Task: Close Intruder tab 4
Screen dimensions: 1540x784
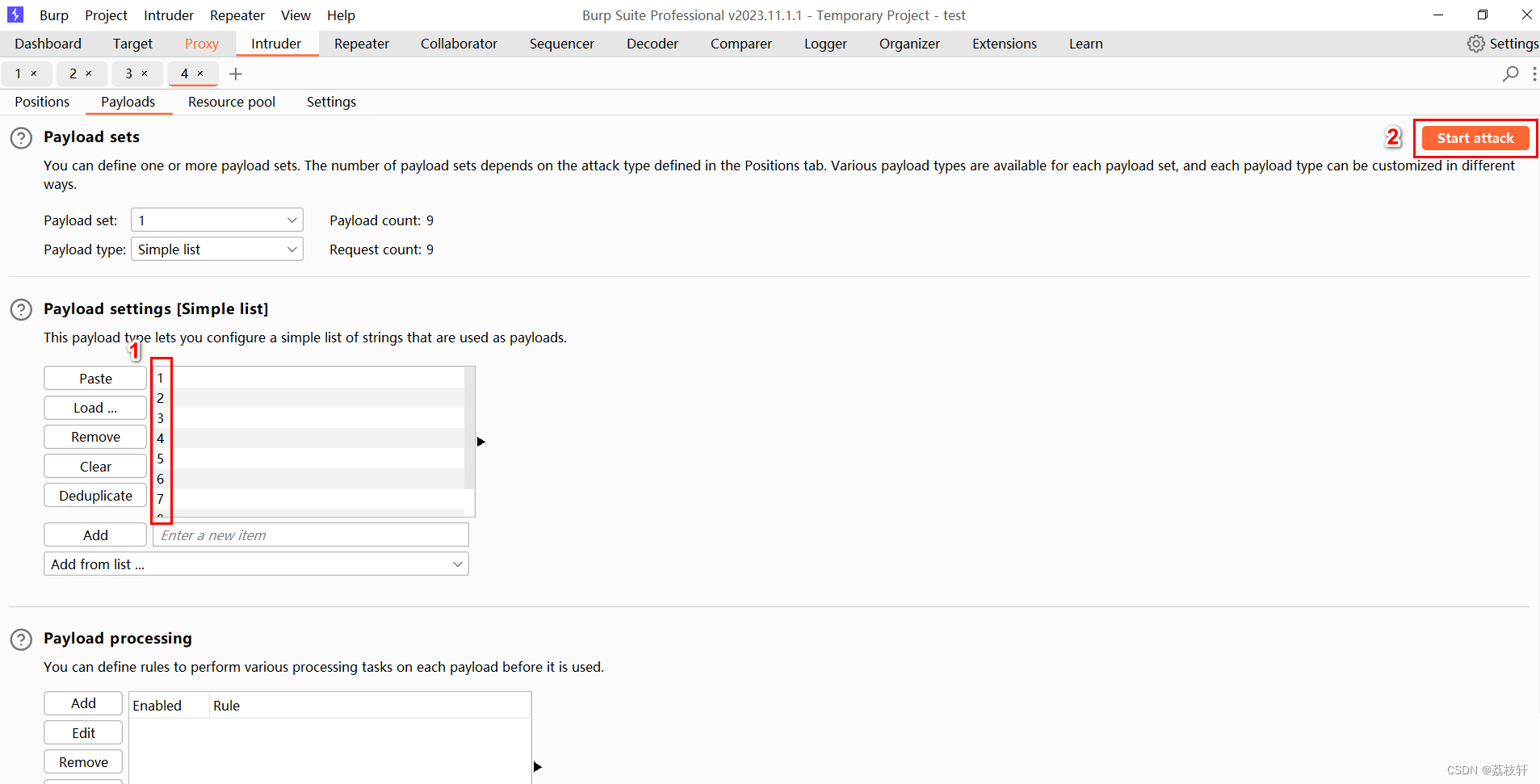Action: pyautogui.click(x=200, y=73)
